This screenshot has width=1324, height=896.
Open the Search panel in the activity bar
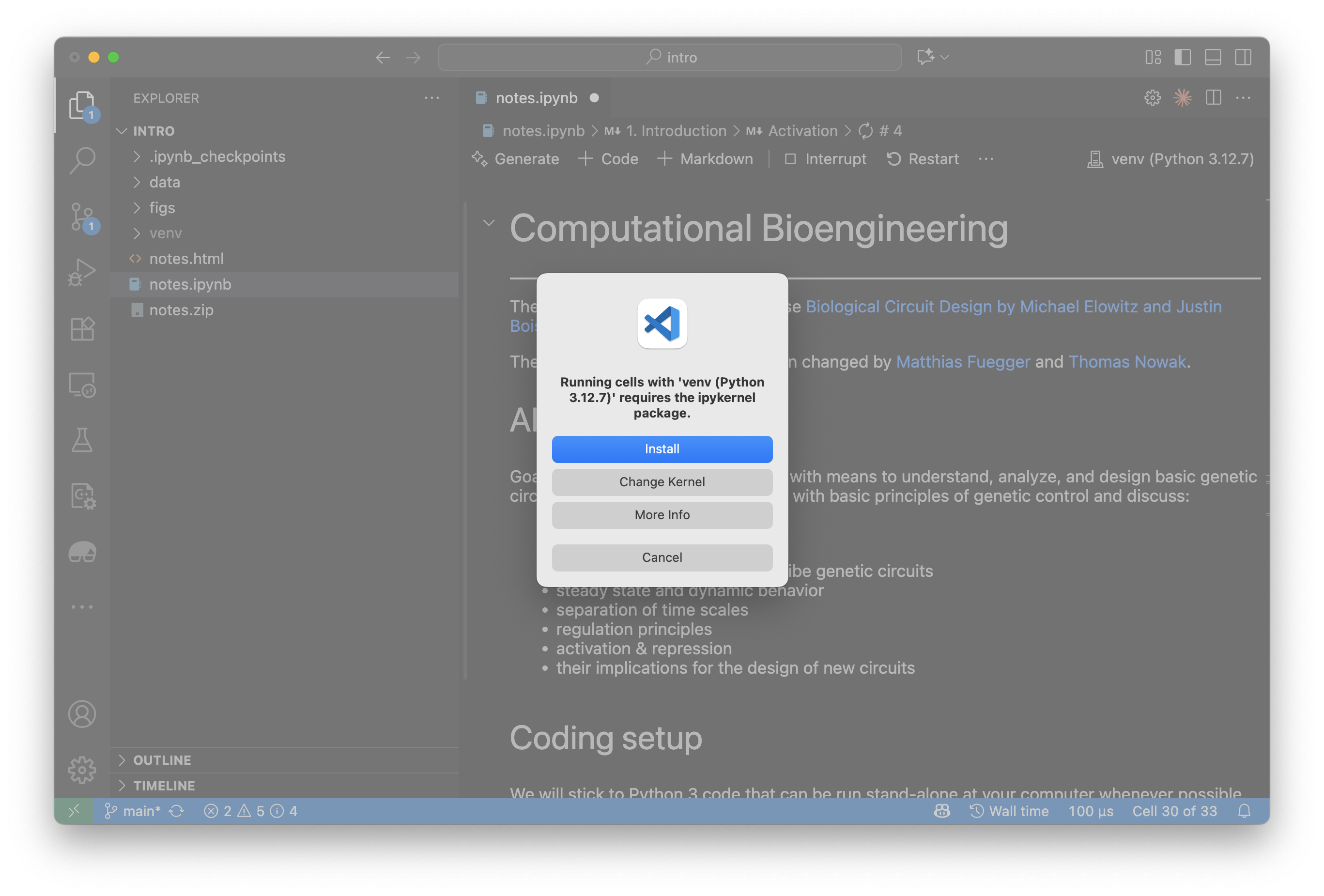82,160
